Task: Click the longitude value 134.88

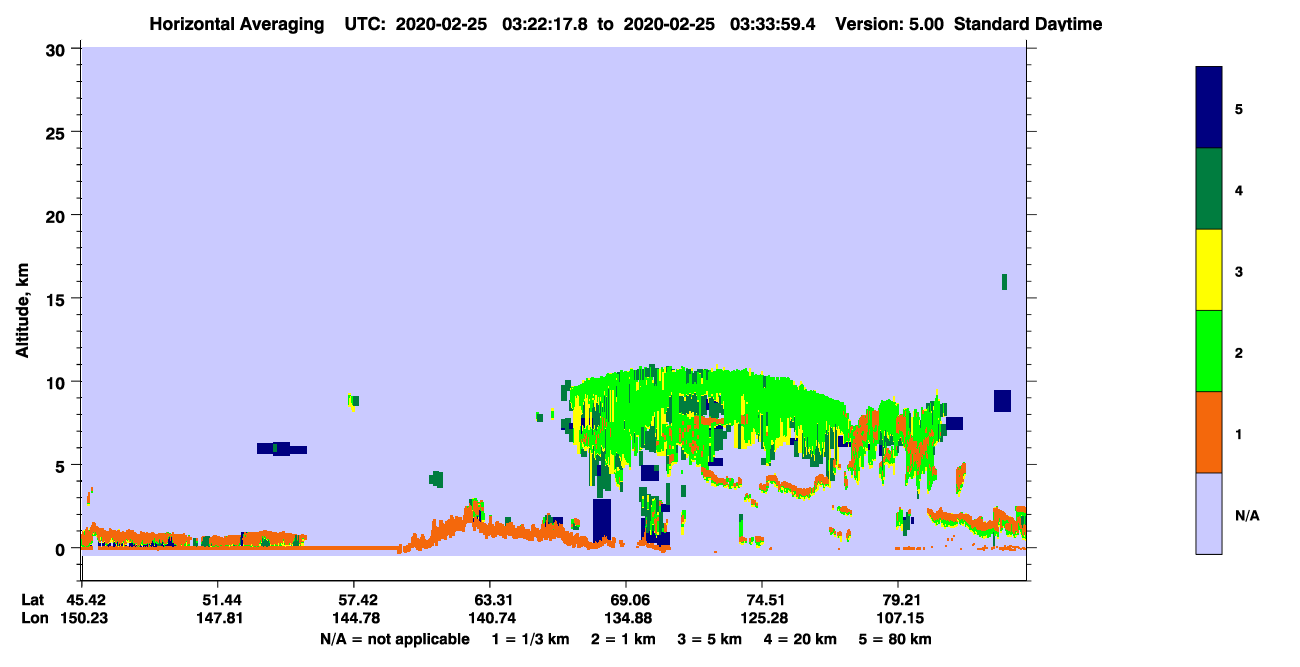Action: 626,619
